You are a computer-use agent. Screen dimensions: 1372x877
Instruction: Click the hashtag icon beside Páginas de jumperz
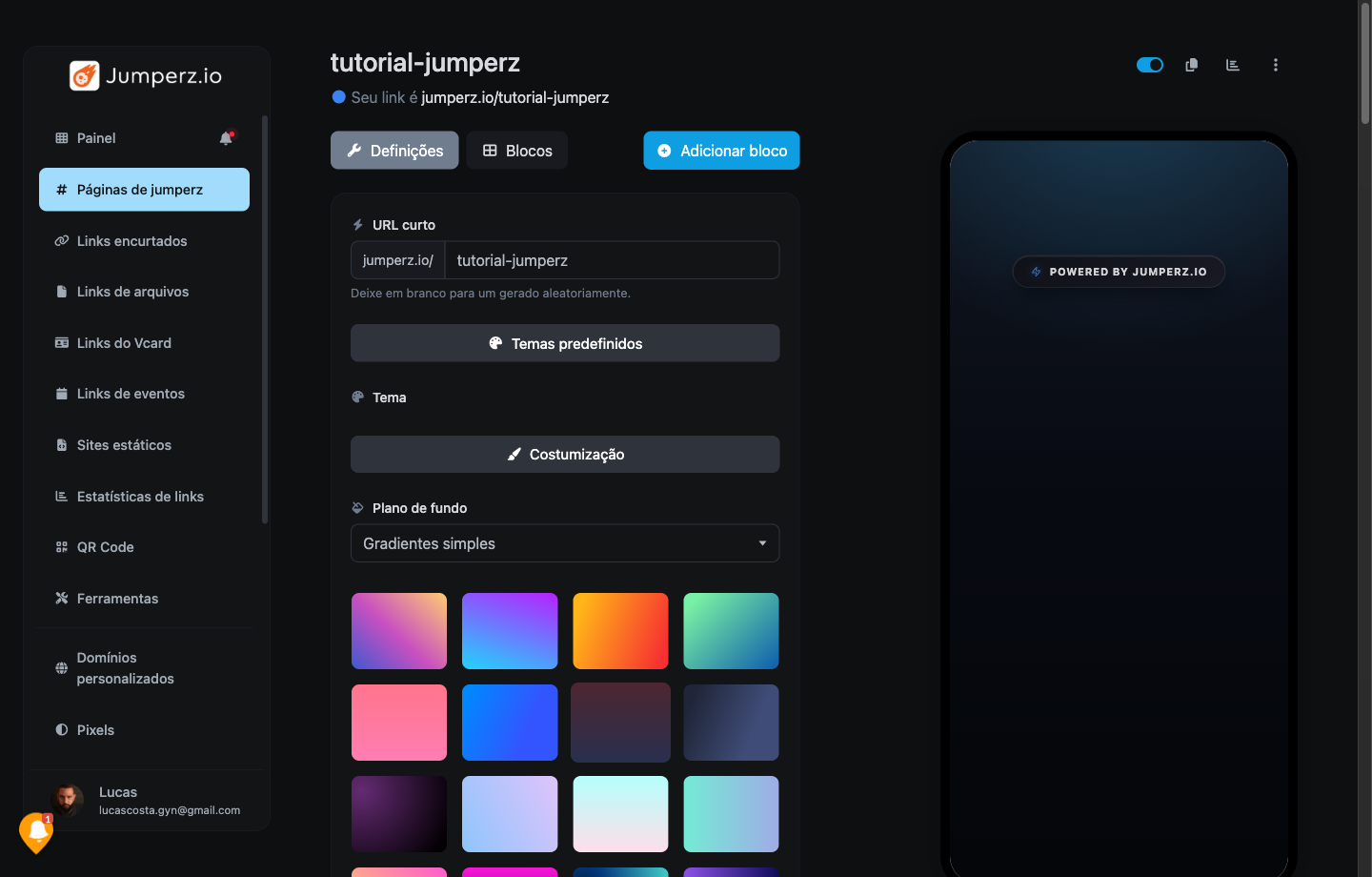coord(62,190)
